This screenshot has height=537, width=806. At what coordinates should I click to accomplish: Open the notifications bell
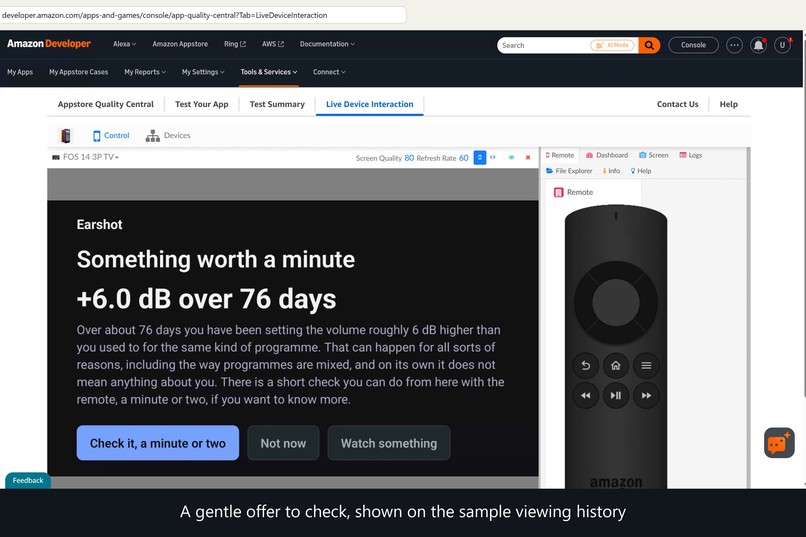pyautogui.click(x=758, y=45)
